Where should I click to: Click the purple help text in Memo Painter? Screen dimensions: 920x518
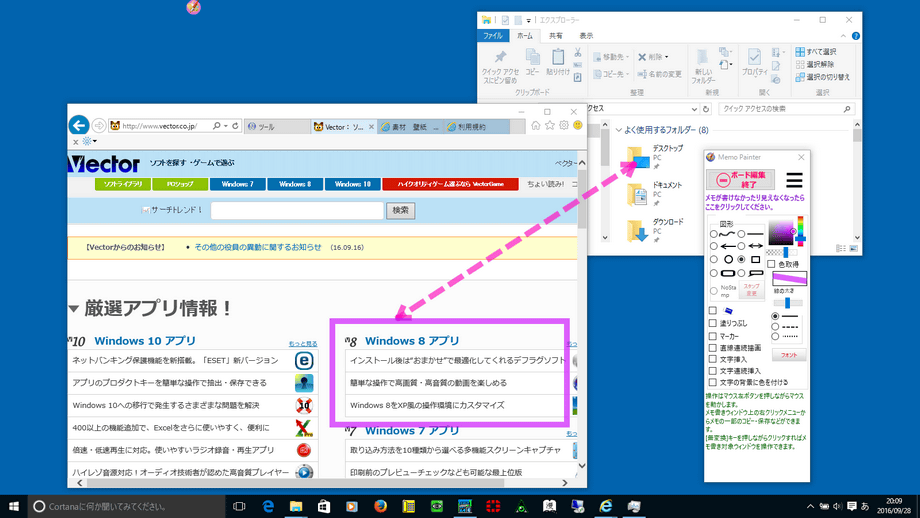[755, 202]
